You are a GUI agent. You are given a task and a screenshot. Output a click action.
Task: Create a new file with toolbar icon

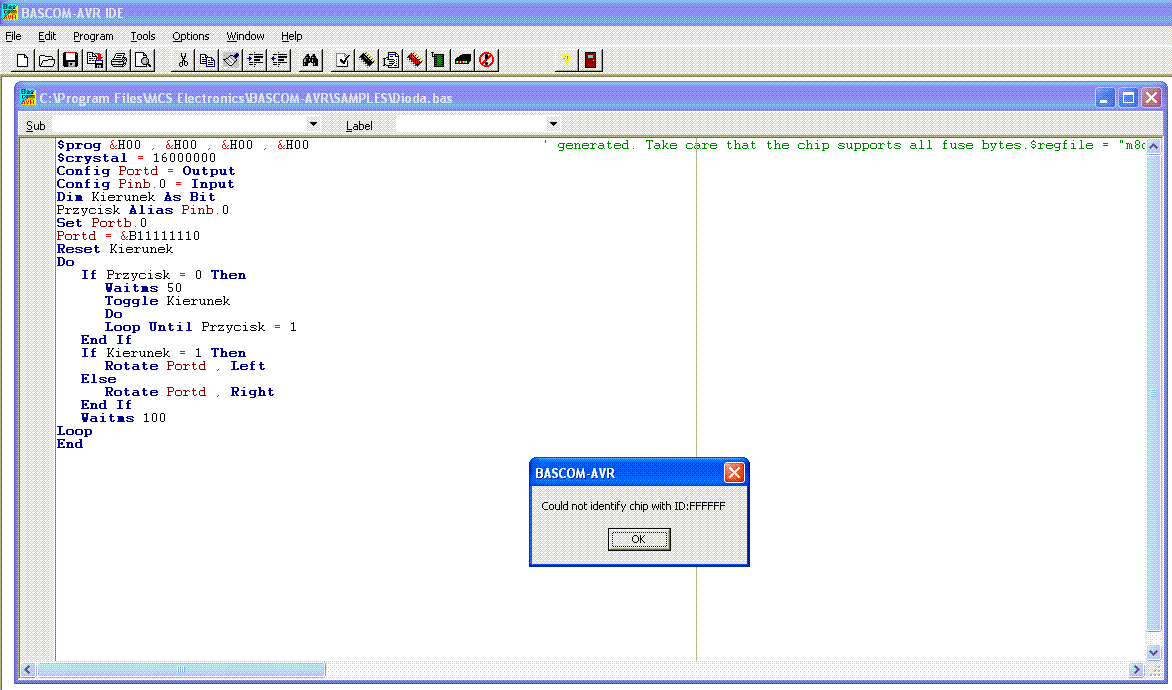23,60
